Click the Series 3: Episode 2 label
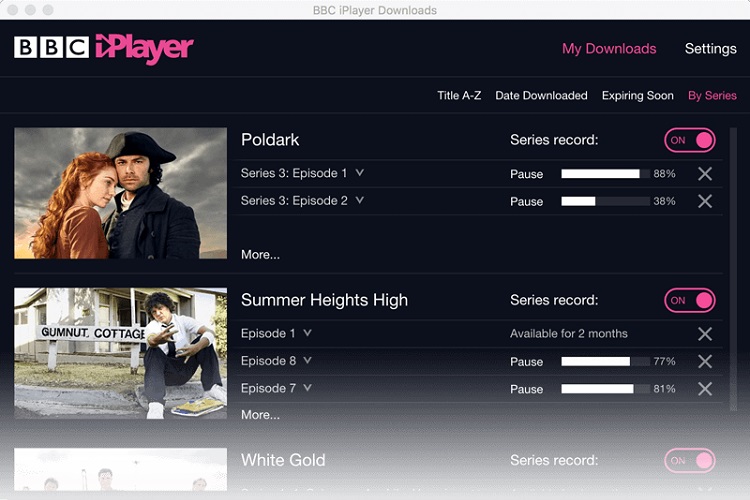This screenshot has width=750, height=500. point(294,201)
